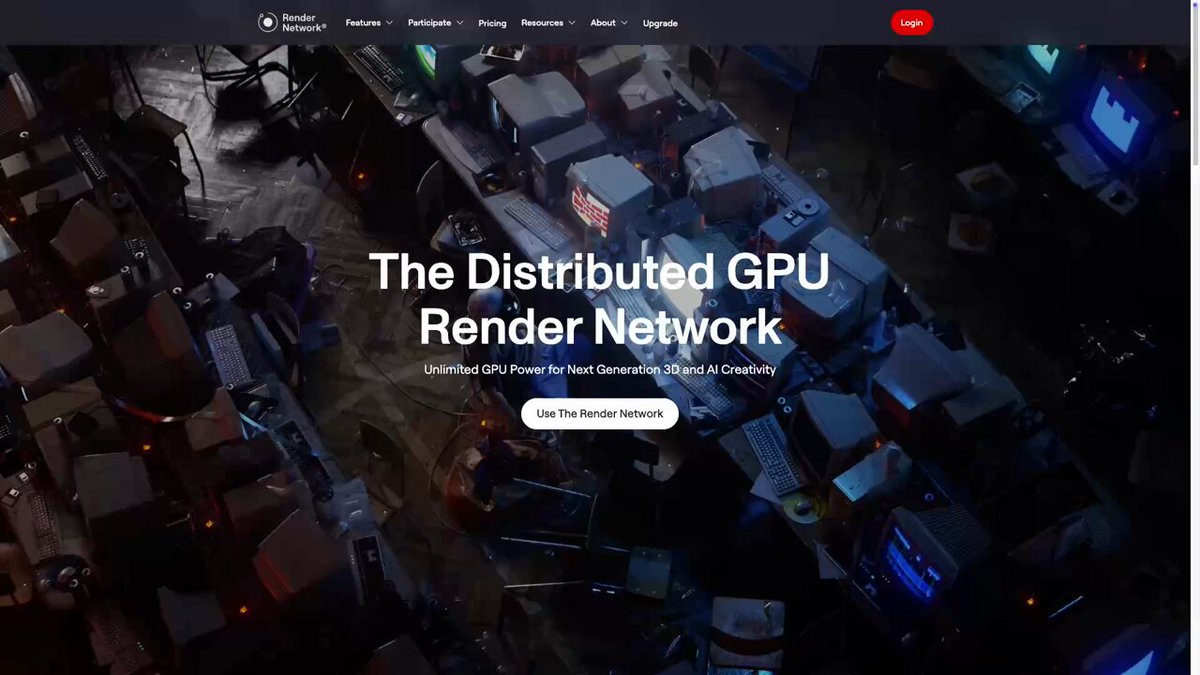Expand the About chevron arrow
The image size is (1200, 675).
[x=624, y=23]
